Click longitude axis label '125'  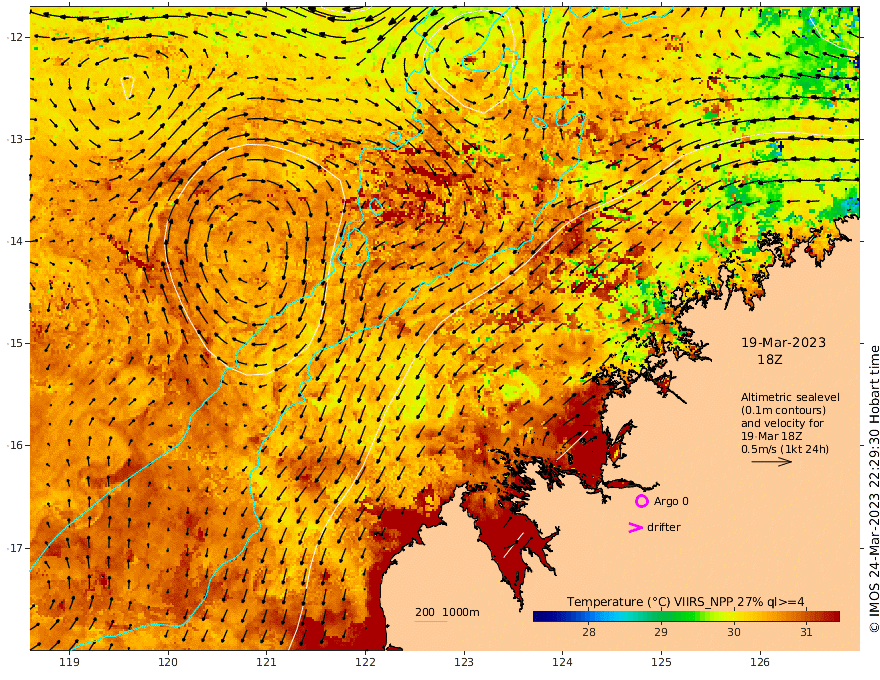pyautogui.click(x=661, y=662)
